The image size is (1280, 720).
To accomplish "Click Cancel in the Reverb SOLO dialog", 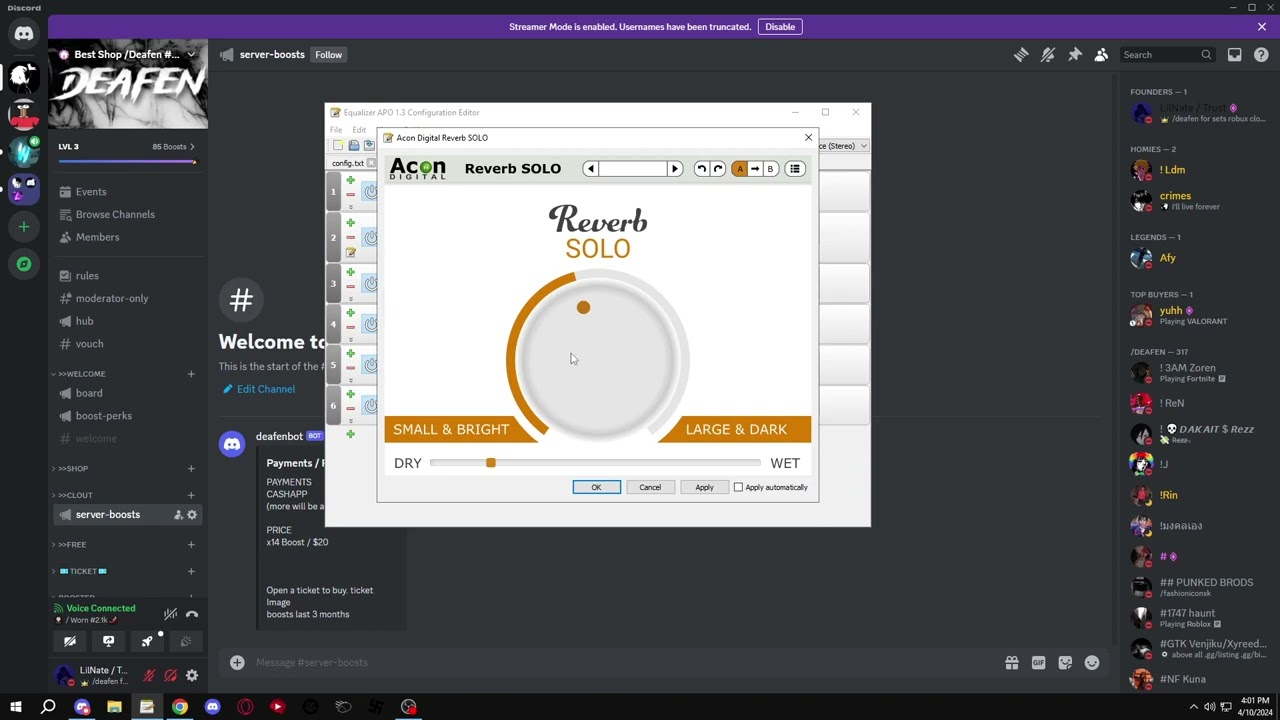I will (x=650, y=487).
